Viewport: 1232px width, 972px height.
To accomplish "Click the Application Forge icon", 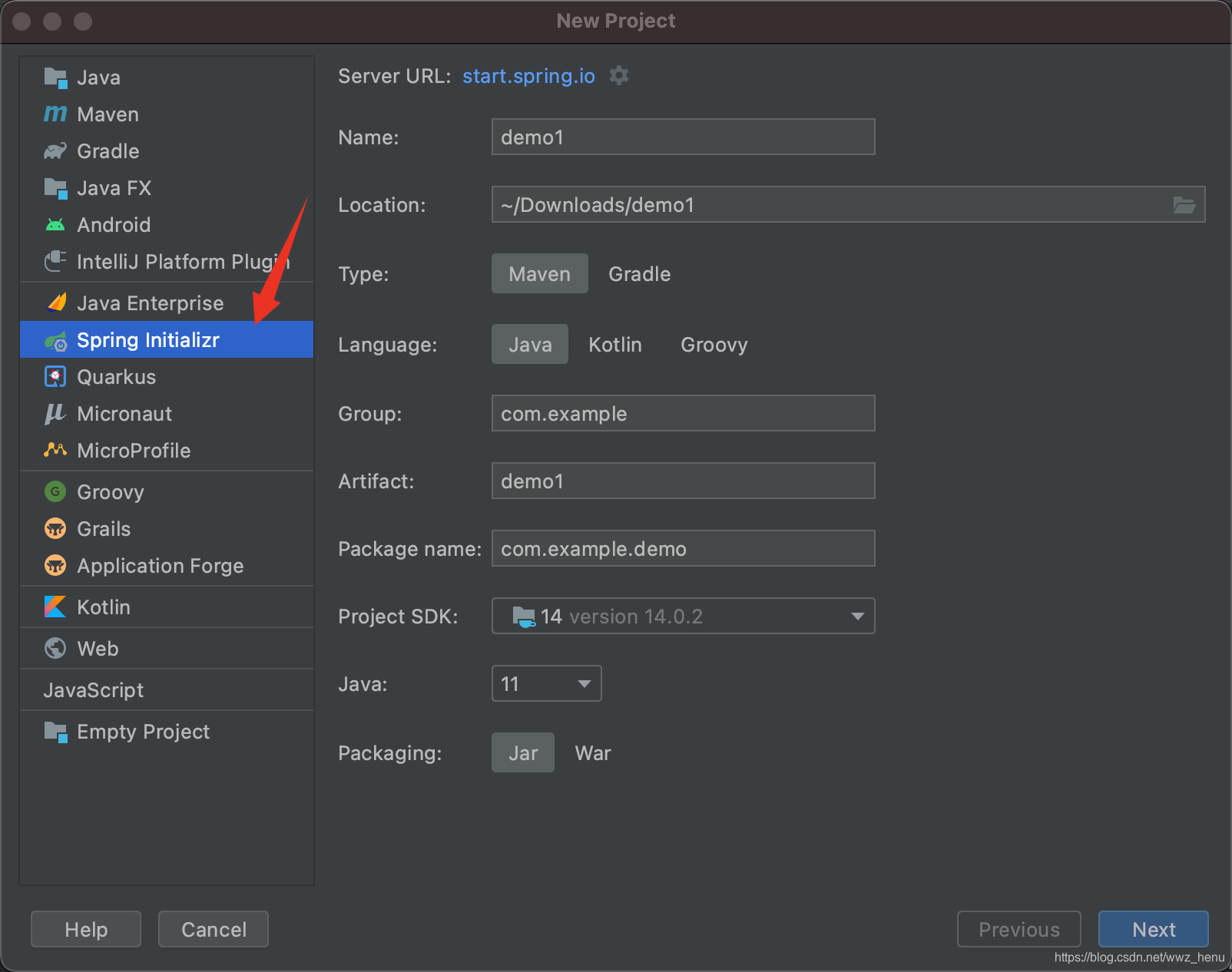I will [x=55, y=566].
